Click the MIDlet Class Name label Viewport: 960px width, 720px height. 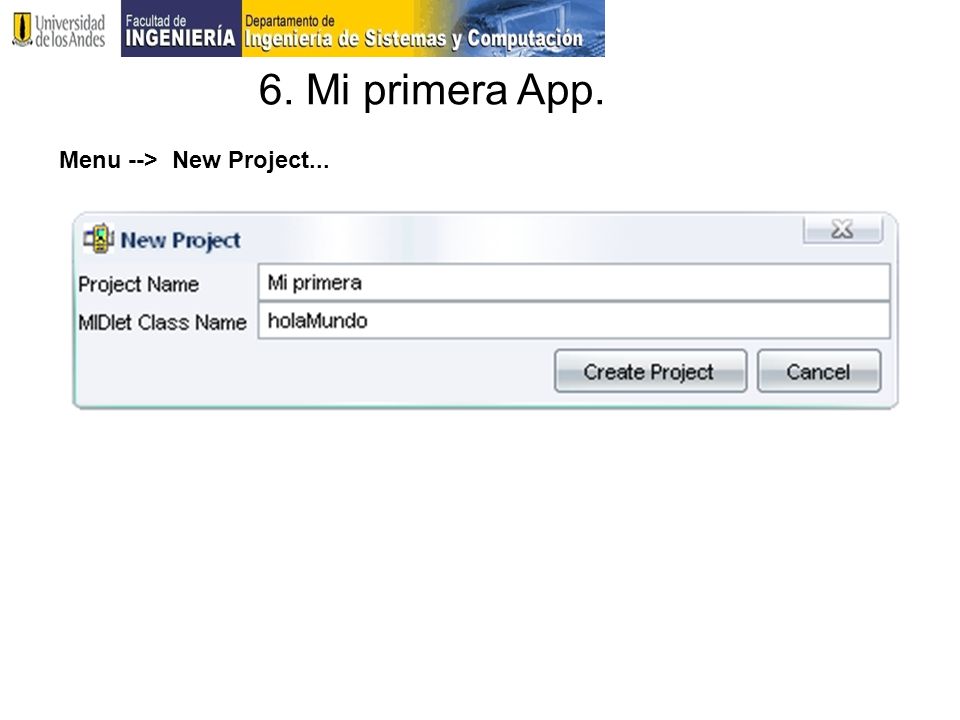pyautogui.click(x=162, y=322)
